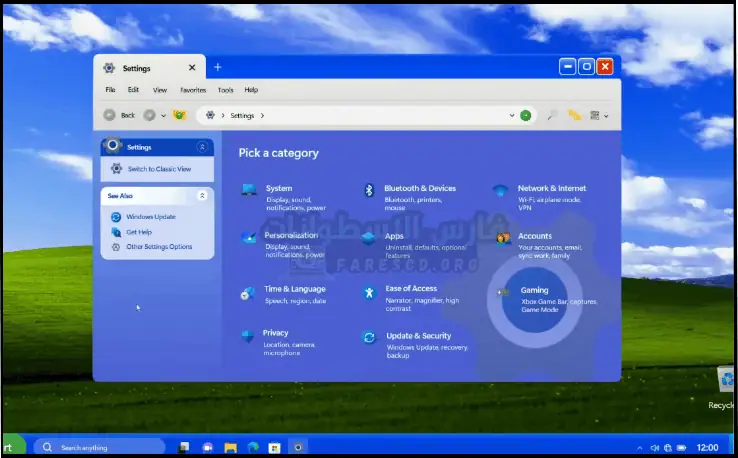Open the System category icon
This screenshot has height=458, width=738.
pyautogui.click(x=249, y=189)
